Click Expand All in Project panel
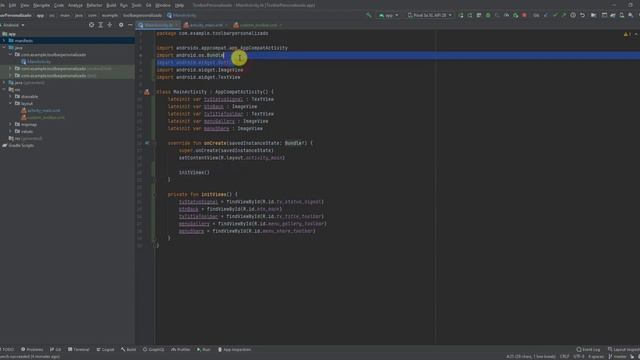The height and width of the screenshot is (360, 640). click(x=100, y=25)
